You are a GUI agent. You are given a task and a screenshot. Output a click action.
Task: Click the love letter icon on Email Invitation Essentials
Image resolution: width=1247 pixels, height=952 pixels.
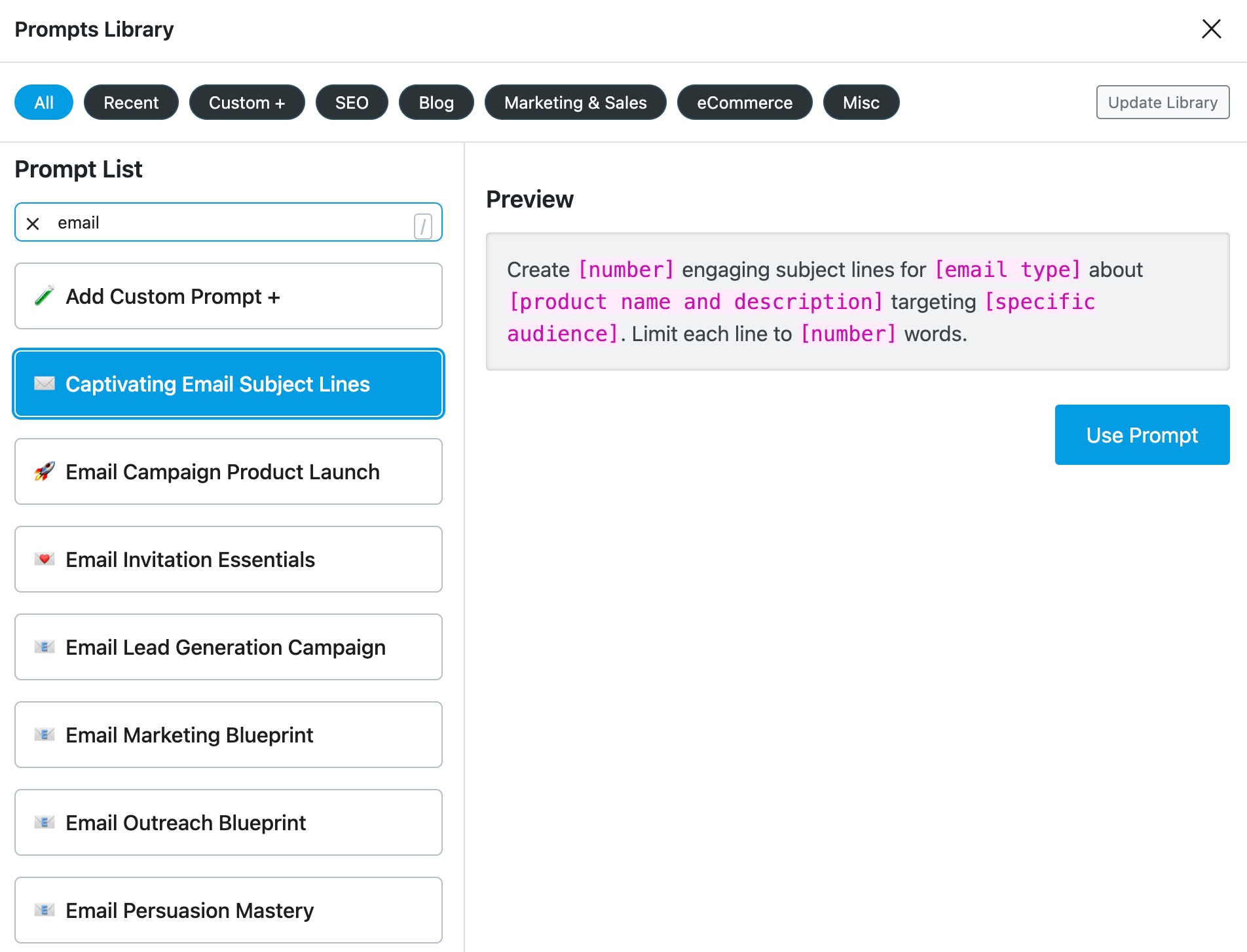pos(44,559)
